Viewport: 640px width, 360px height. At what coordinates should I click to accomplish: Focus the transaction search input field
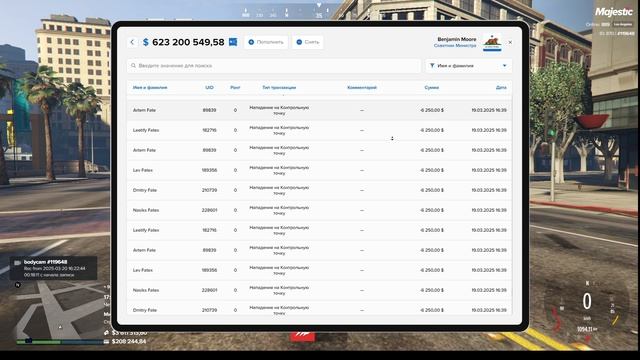[x=273, y=66]
